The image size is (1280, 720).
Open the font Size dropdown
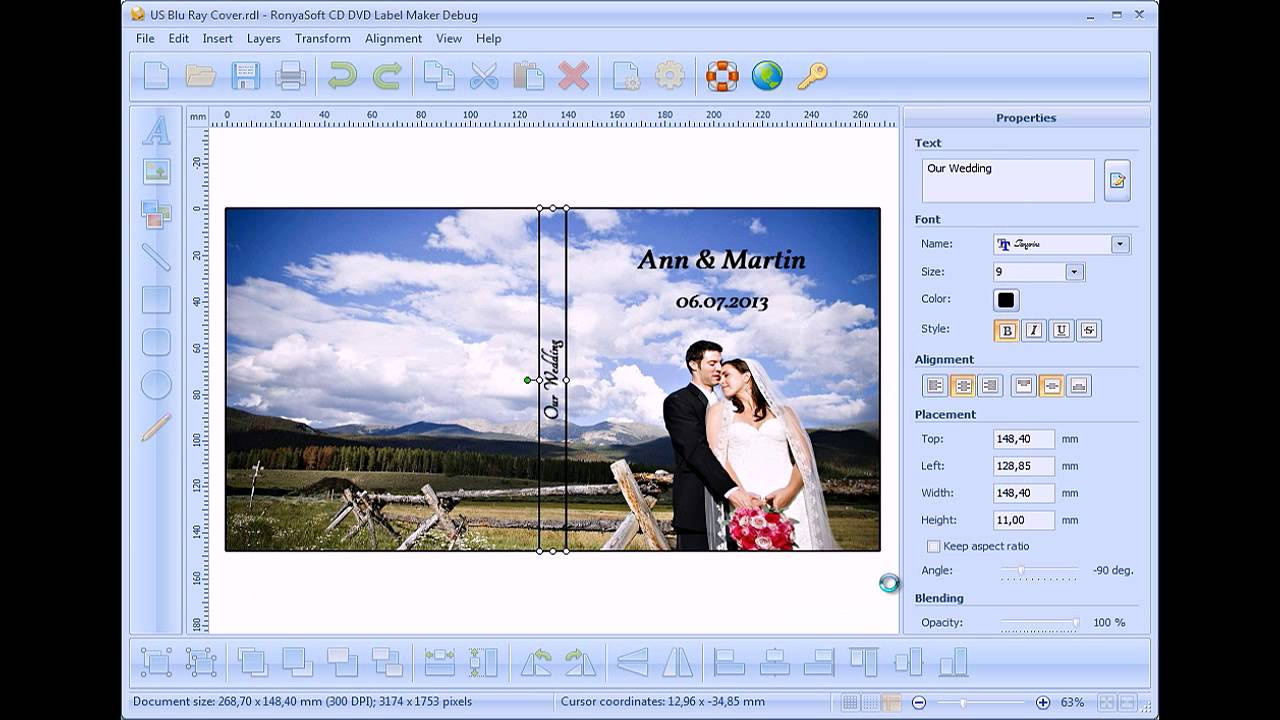pos(1074,271)
